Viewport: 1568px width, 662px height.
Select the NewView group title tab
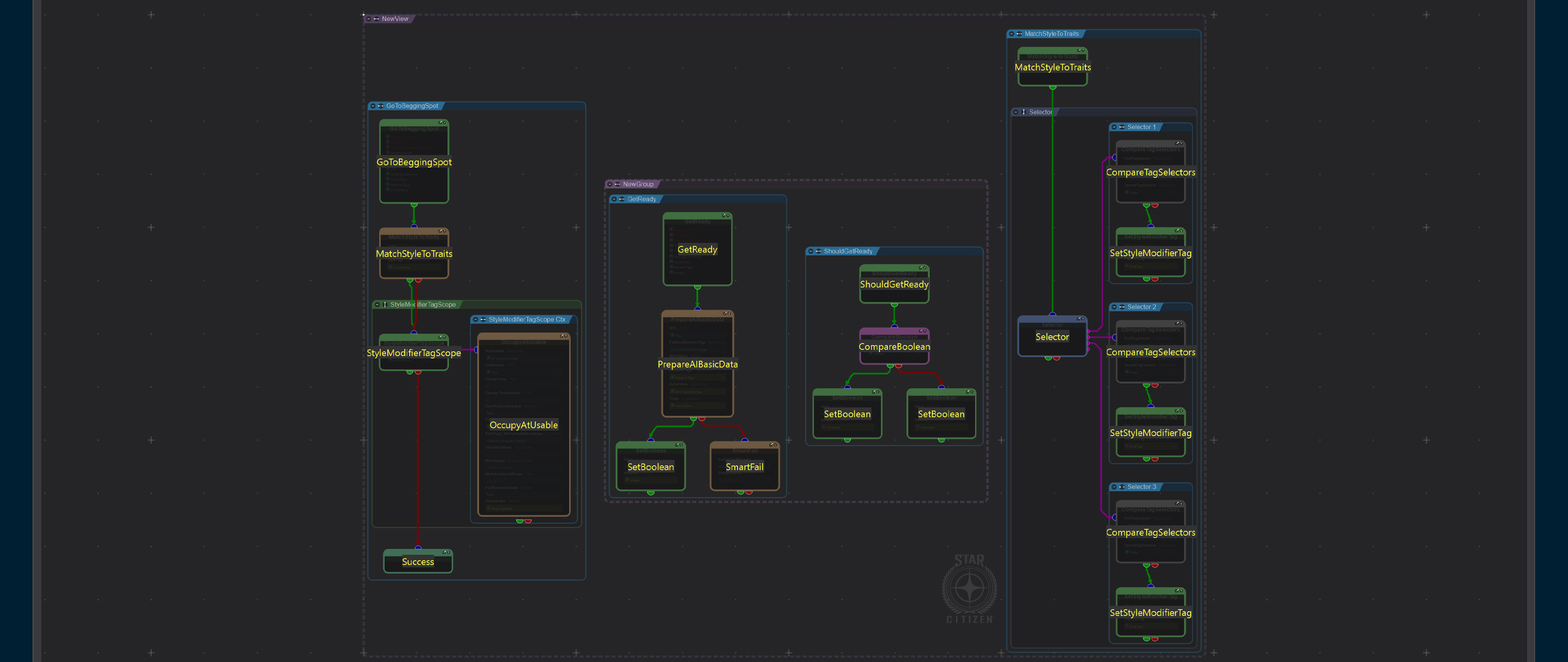coord(394,19)
